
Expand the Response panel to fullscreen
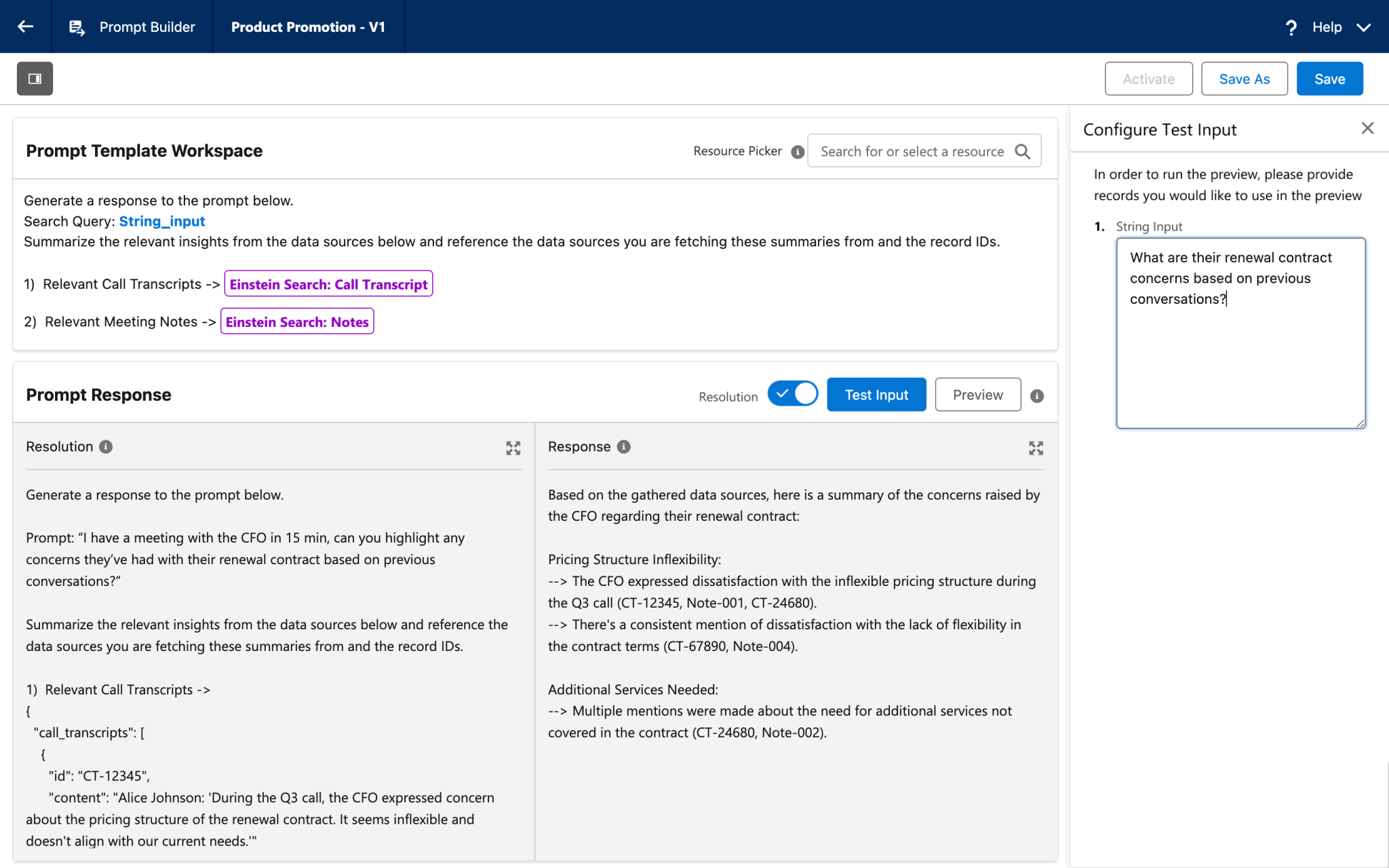(1036, 448)
